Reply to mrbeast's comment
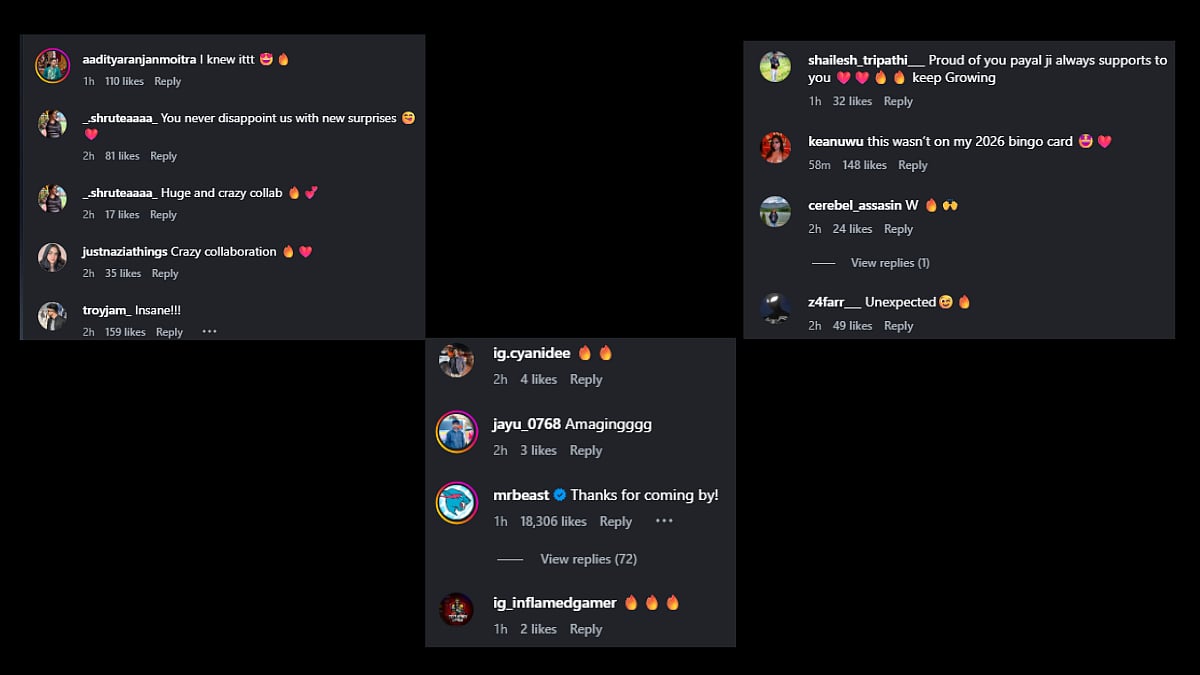The width and height of the screenshot is (1200, 675). click(616, 521)
